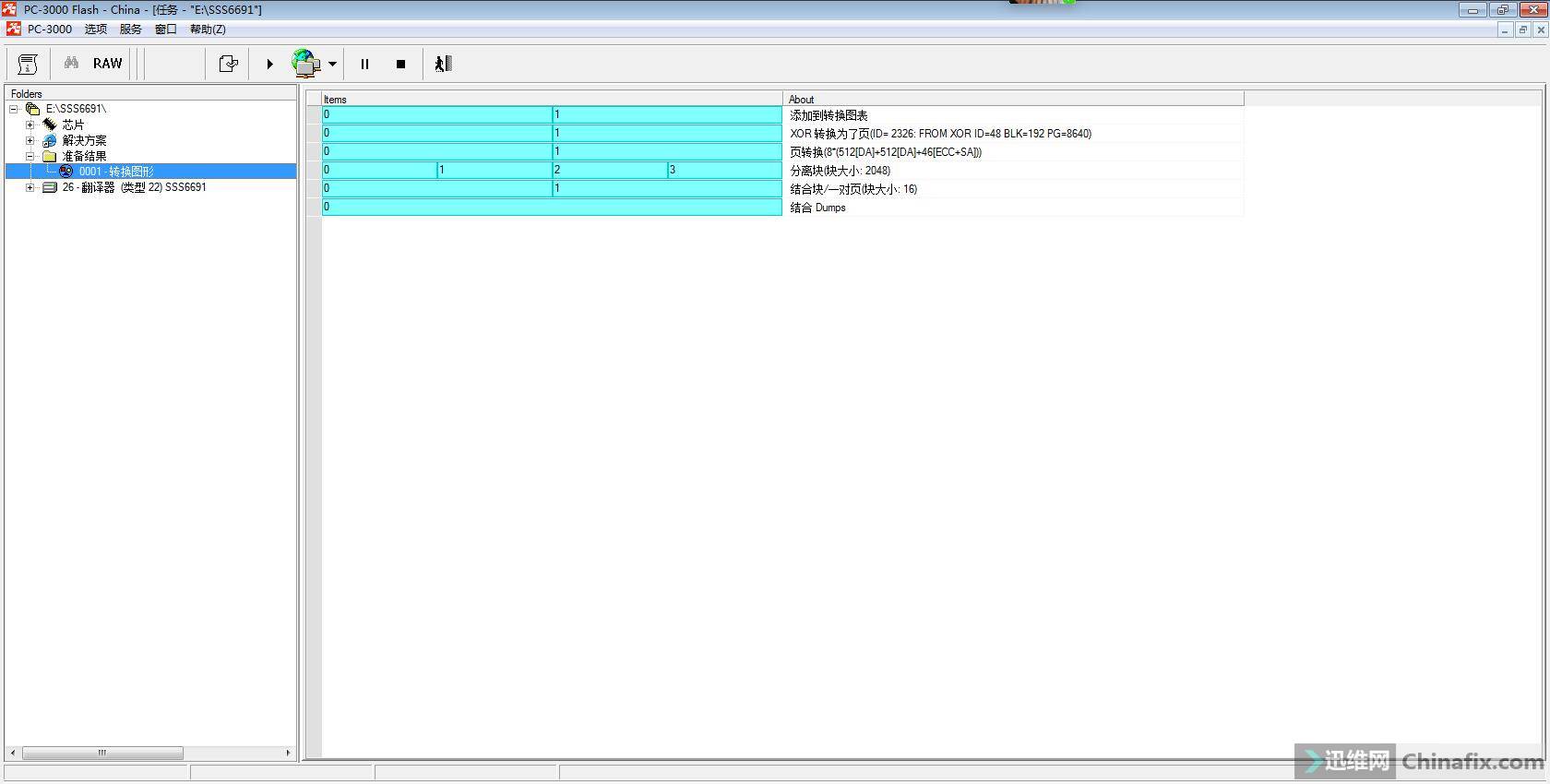Select the 页转换 row description

[886, 152]
